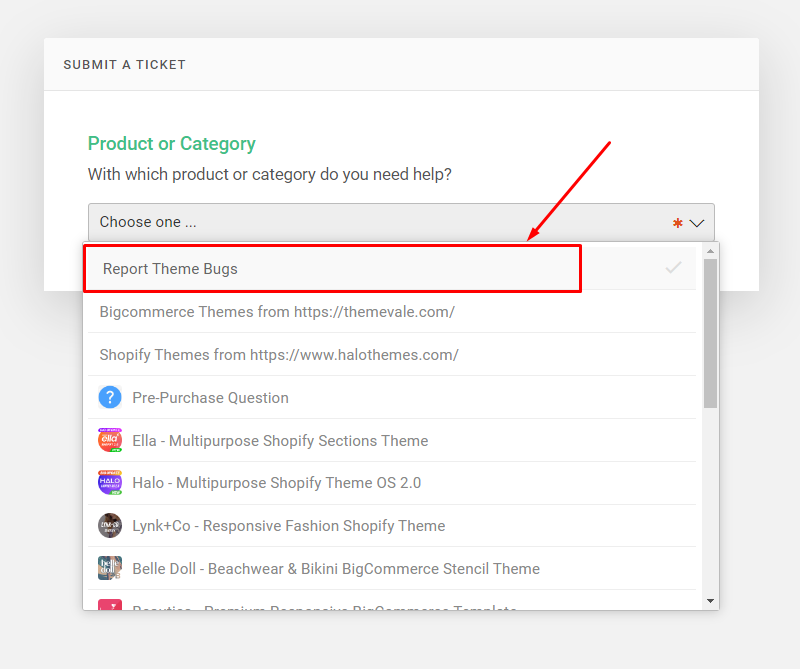Screen dimensions: 800x669
Task: Choose Bigcommerce Themes from themevale.com option
Action: click(392, 312)
